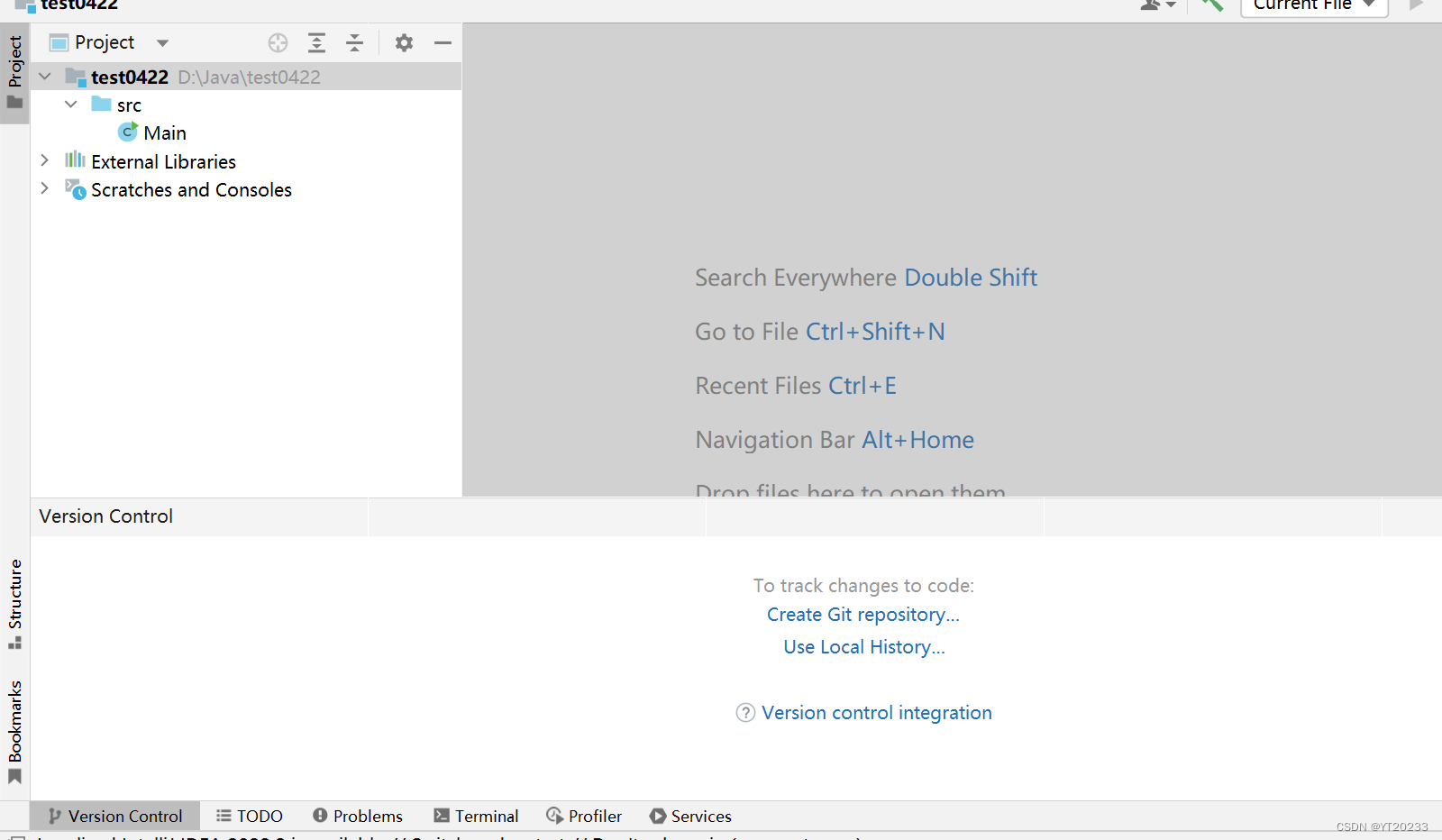Click the Scratches and Consoles icon
The width and height of the screenshot is (1442, 840).
[x=76, y=189]
